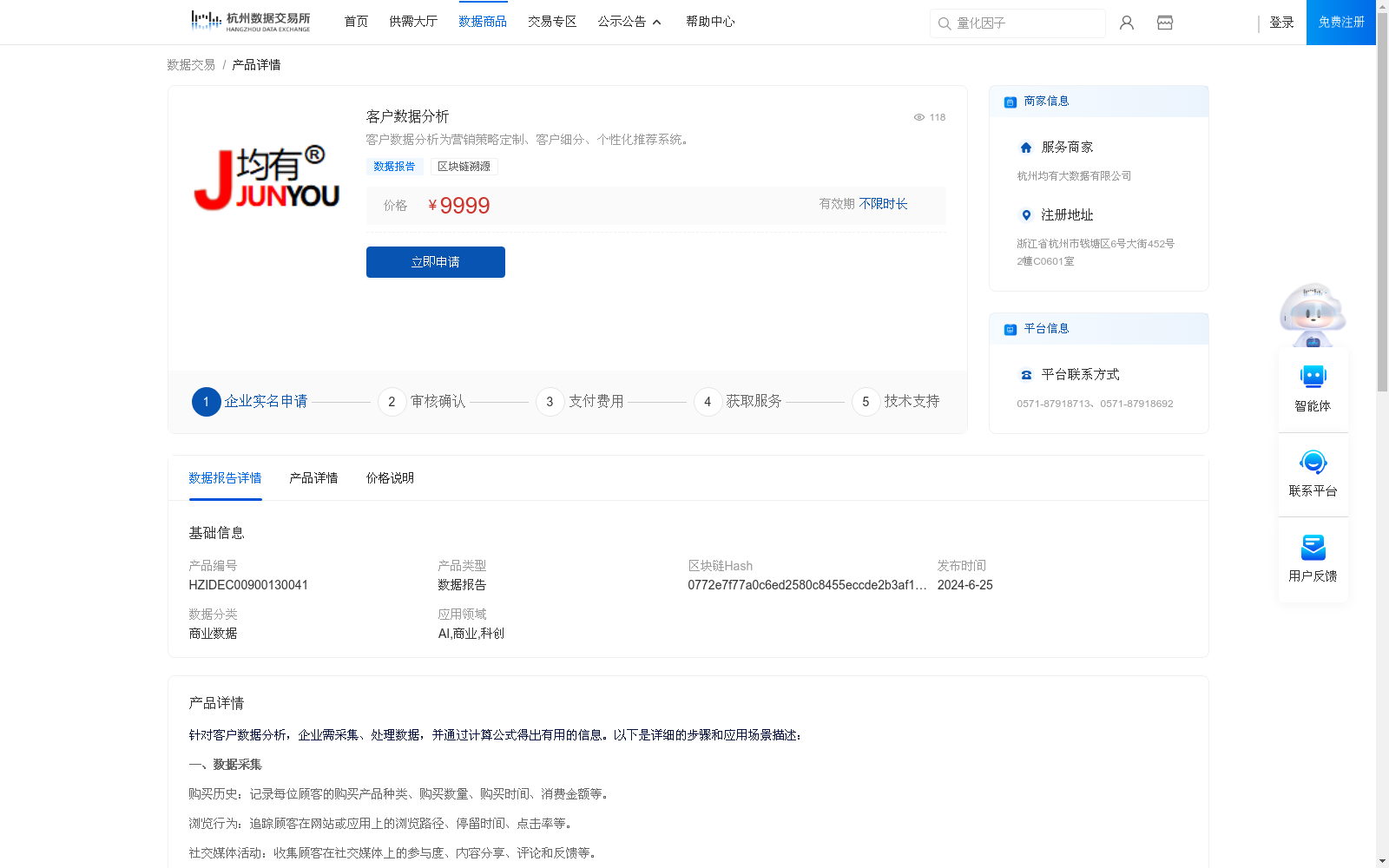
Task: Select step 2 审核确认
Action: [x=422, y=402]
